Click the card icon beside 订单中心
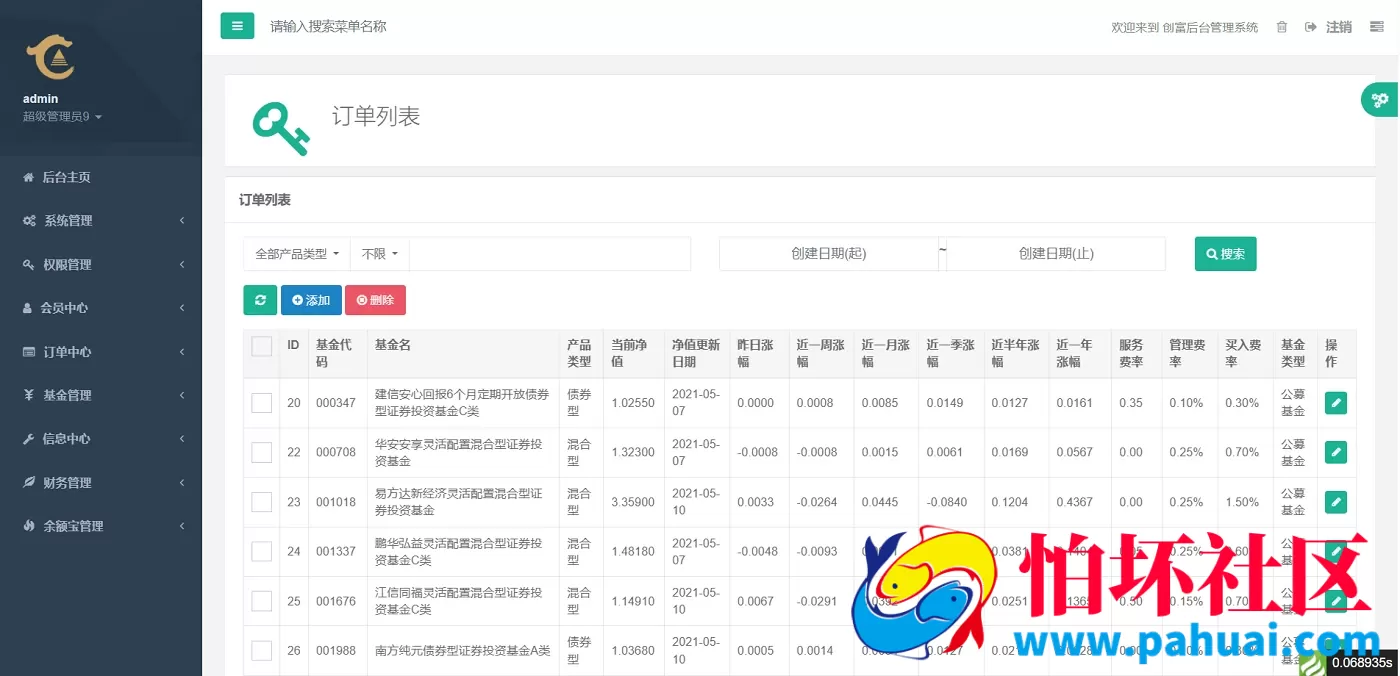This screenshot has width=1400, height=676. tap(30, 352)
